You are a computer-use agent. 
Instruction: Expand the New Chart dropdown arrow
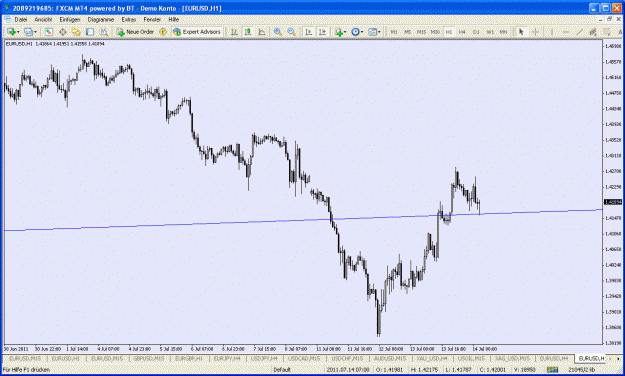(x=18, y=32)
